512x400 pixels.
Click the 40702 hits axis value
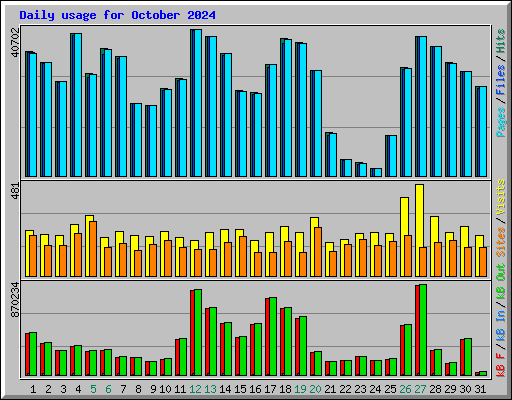(15, 42)
